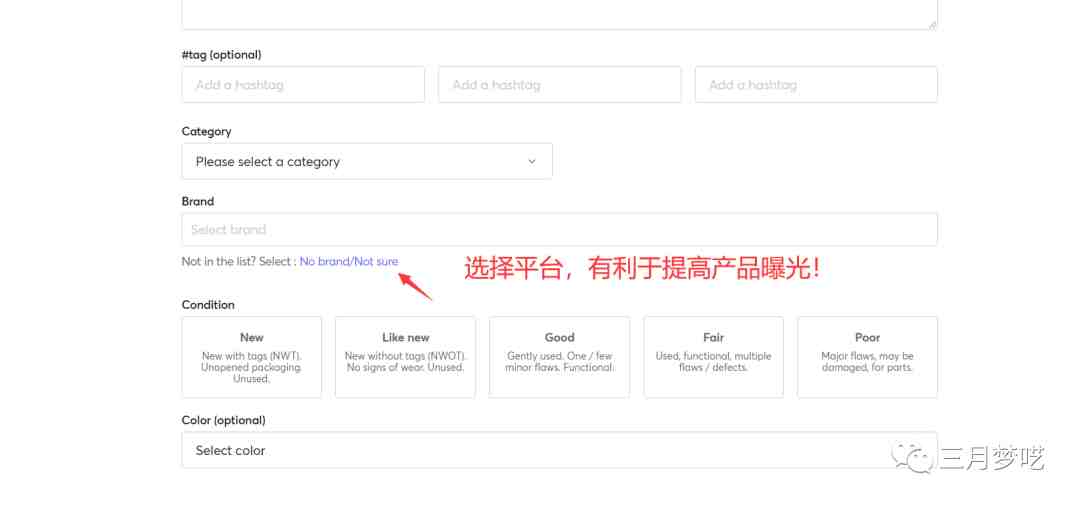Click the No brand/Not sure link
1080x505 pixels.
click(349, 261)
